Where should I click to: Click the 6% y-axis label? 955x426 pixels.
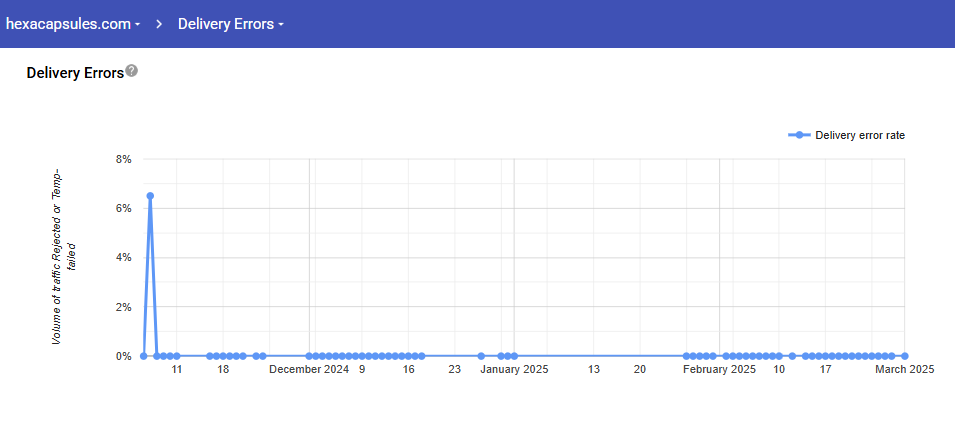coord(124,208)
